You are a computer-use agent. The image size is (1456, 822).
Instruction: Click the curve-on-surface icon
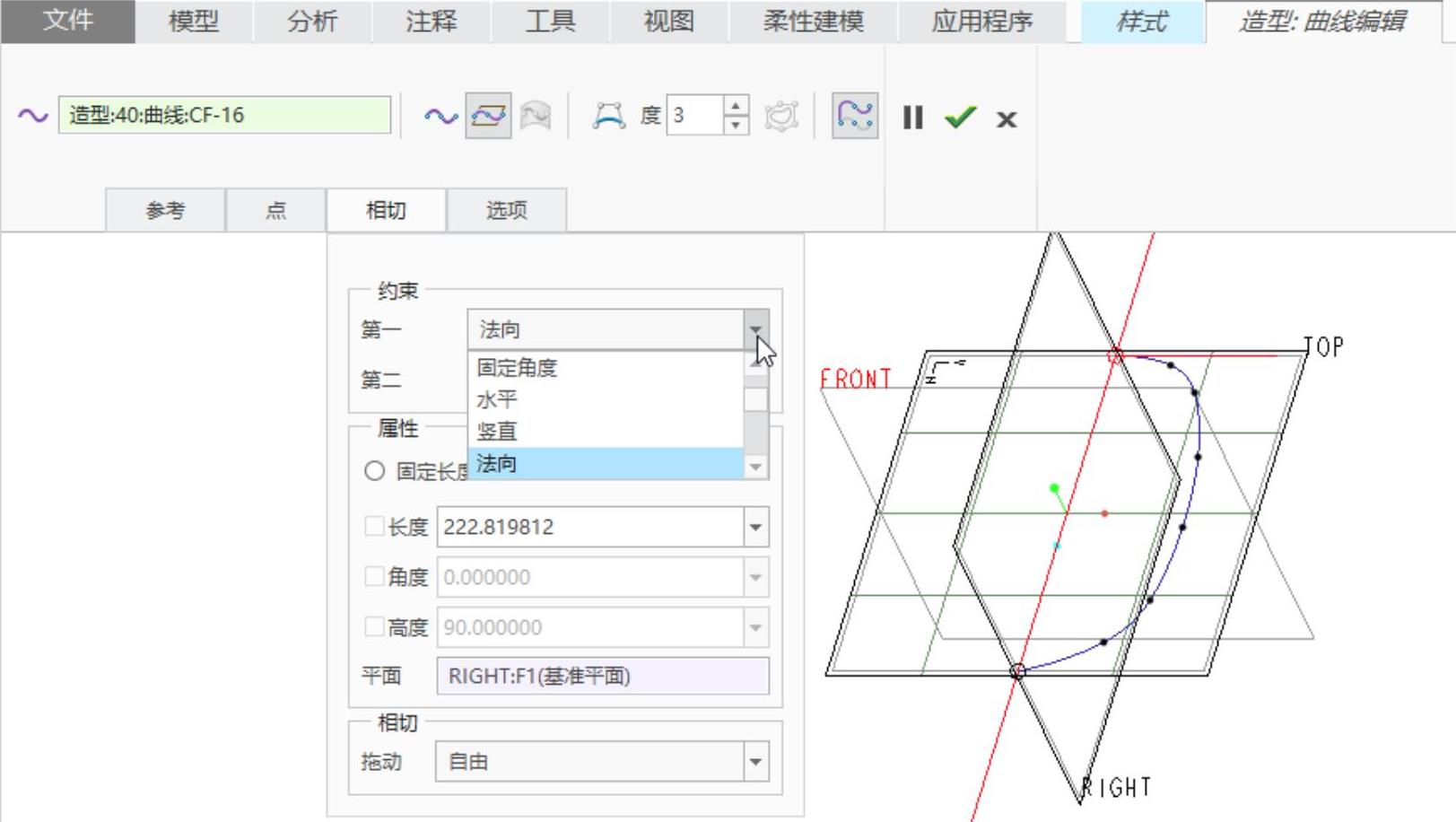pos(536,116)
